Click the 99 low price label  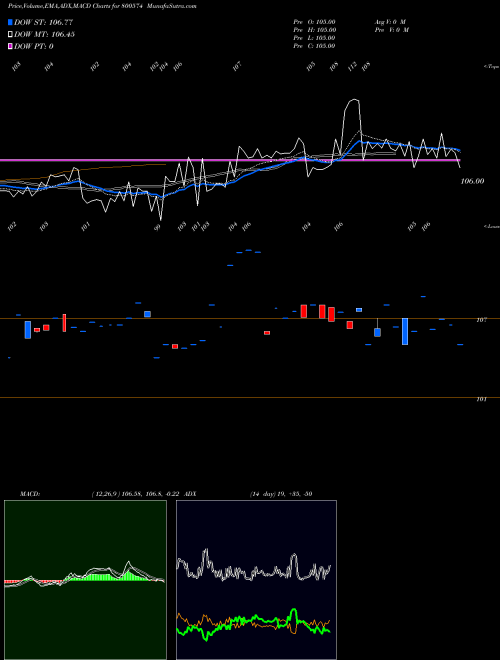point(157,227)
